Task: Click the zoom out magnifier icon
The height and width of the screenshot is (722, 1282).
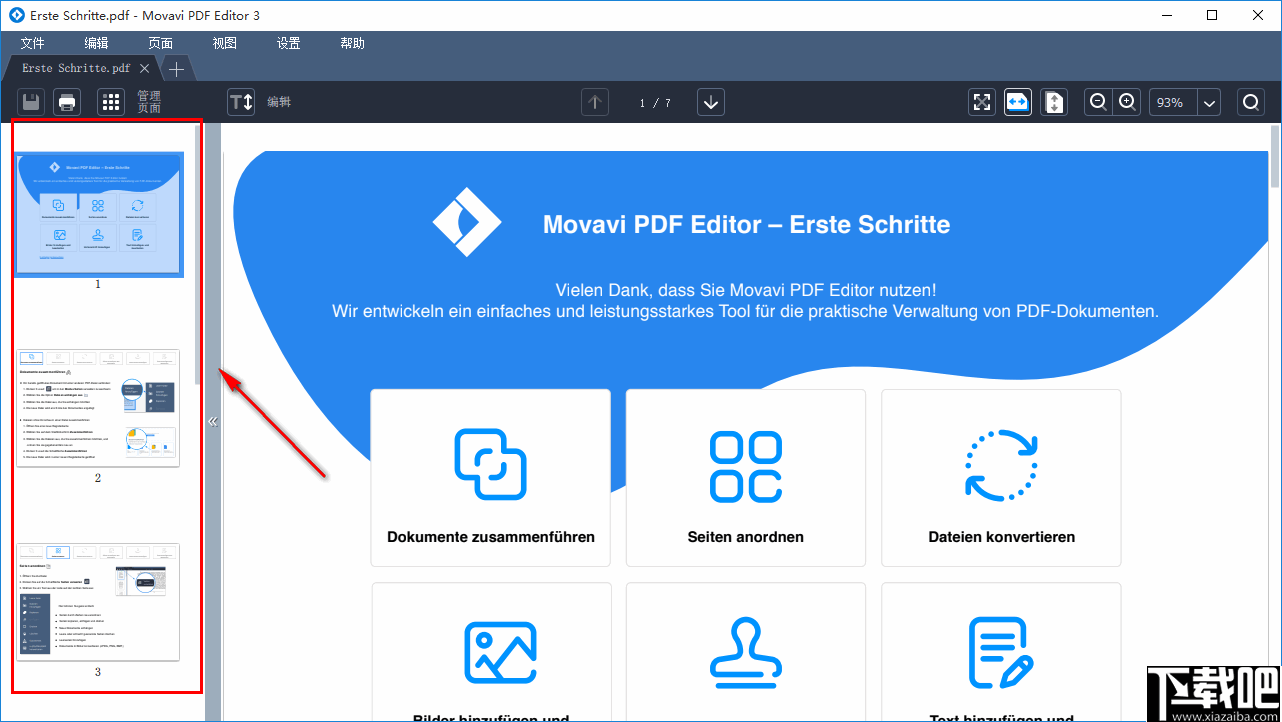Action: tap(1097, 101)
